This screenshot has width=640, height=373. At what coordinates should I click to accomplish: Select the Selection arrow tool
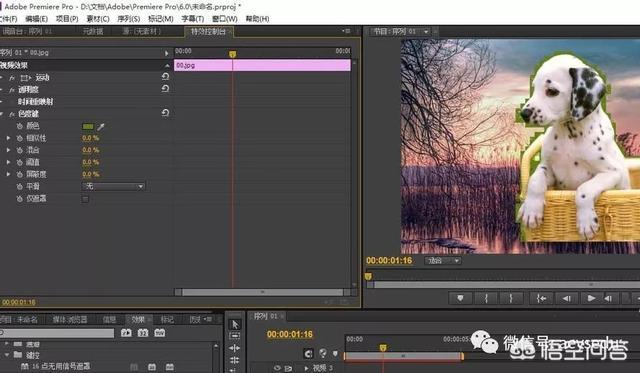[x=235, y=324]
